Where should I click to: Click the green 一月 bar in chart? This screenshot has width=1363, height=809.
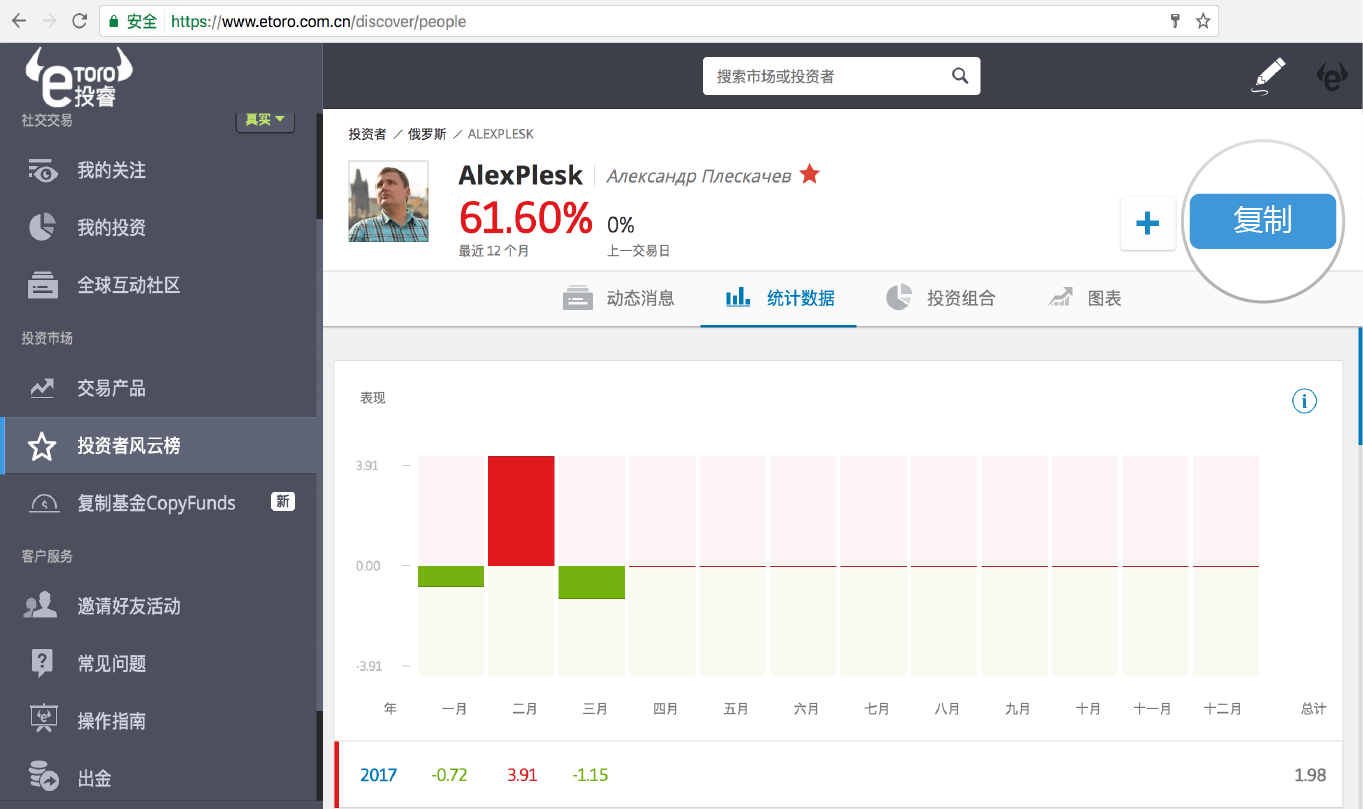[x=451, y=576]
